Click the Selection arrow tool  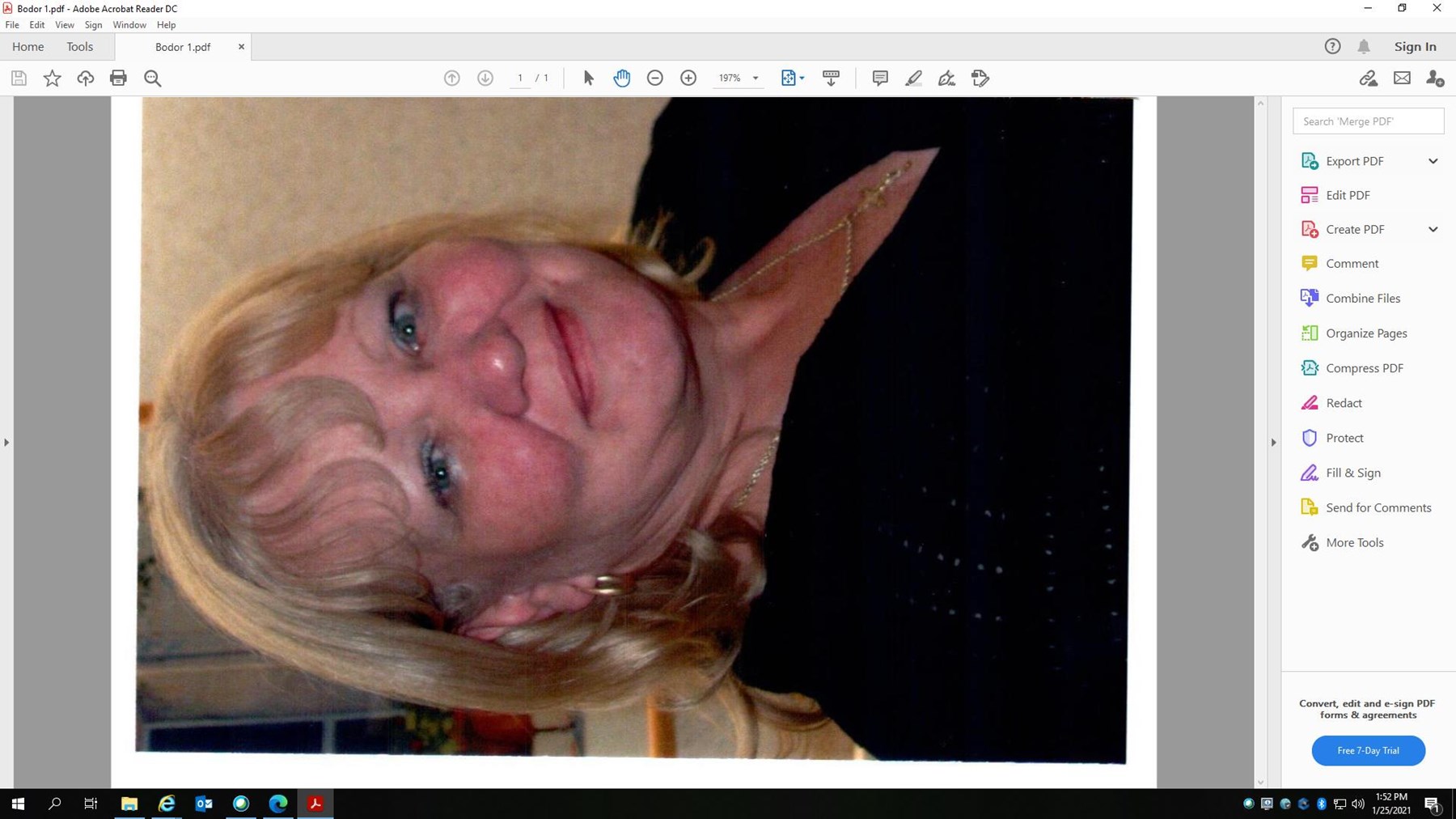coord(588,79)
